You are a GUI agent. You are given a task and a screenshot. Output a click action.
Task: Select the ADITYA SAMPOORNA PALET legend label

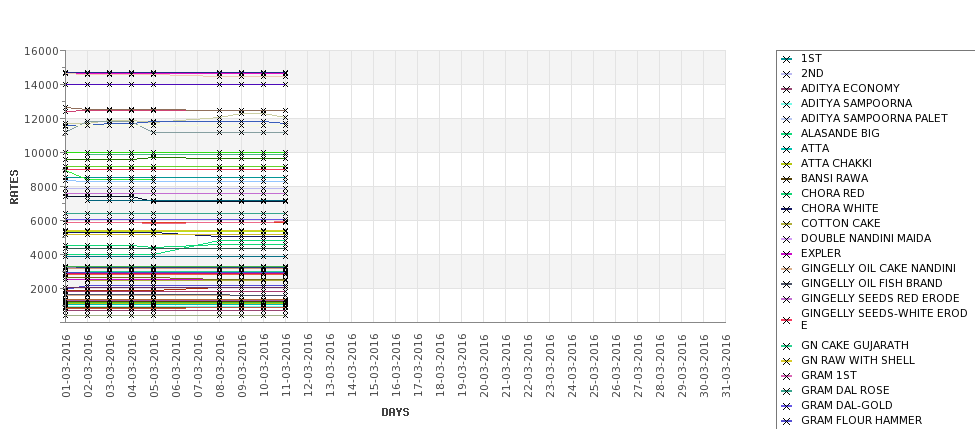[874, 118]
